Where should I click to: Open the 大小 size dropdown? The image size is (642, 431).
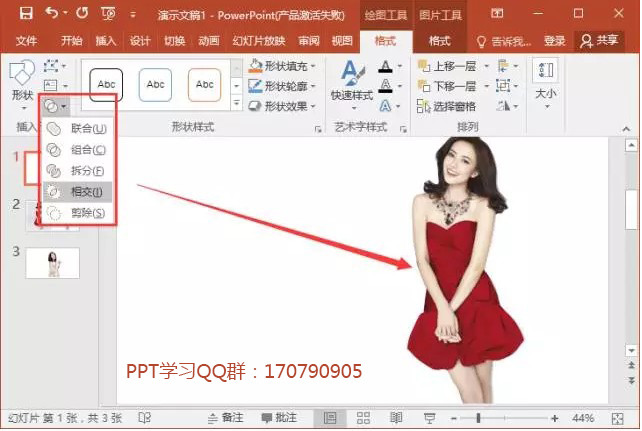coord(546,85)
